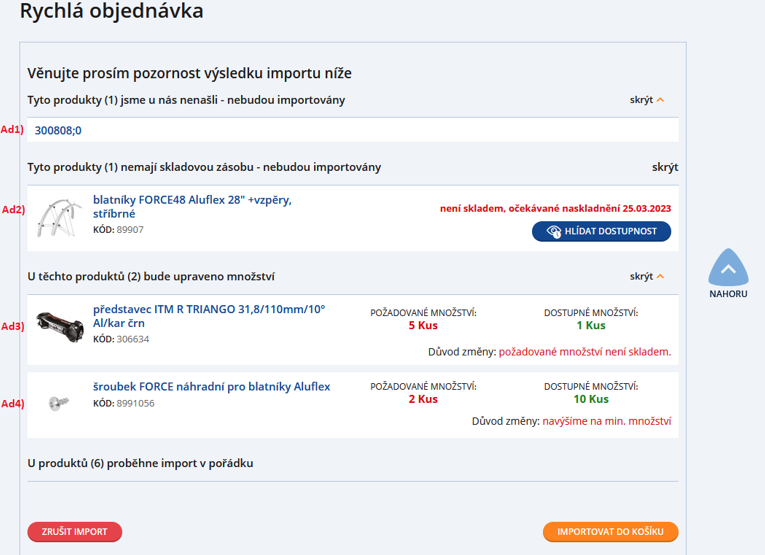Open šroubek FORCE náhradní product link

pos(211,386)
